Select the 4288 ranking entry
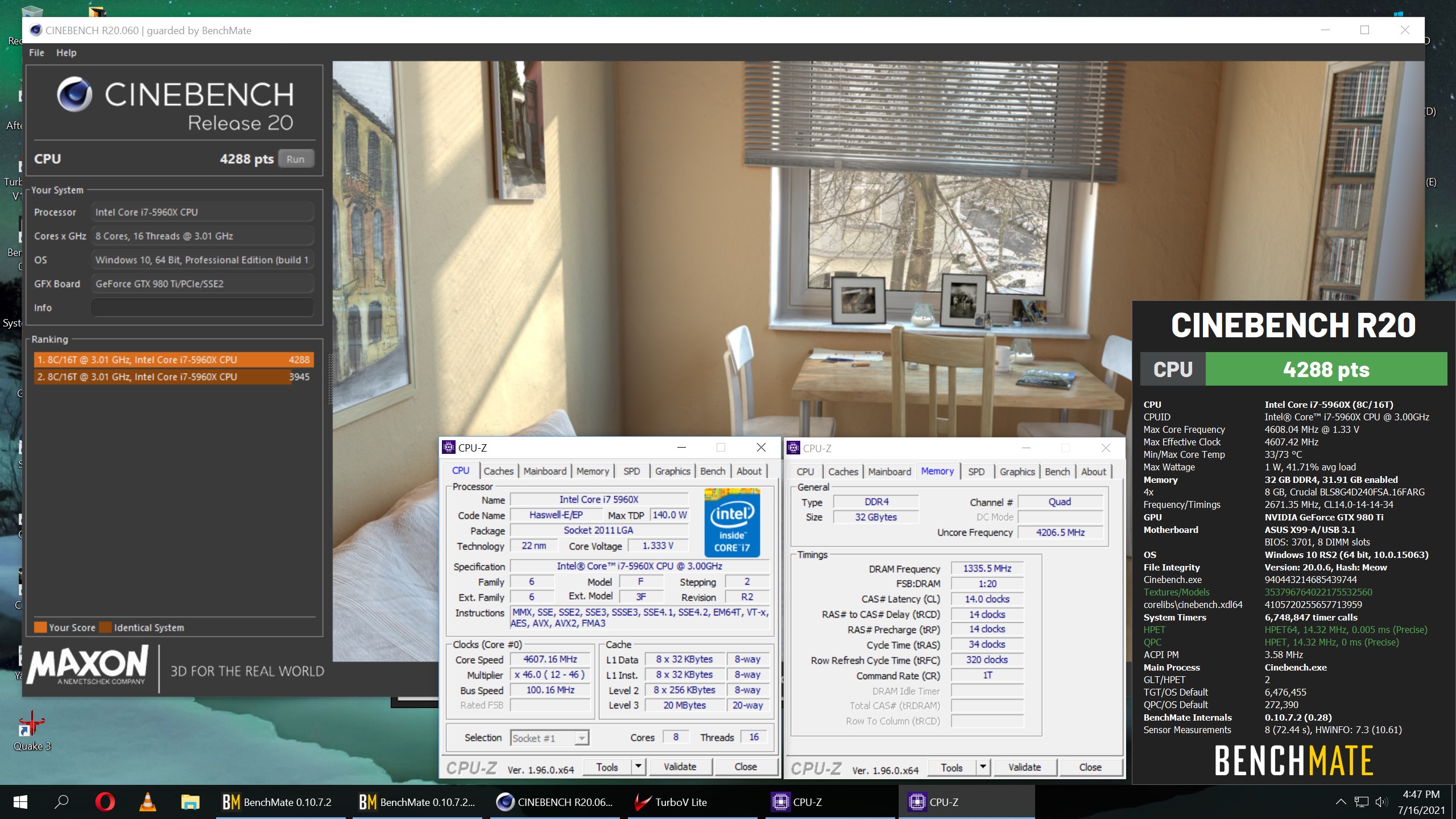This screenshot has width=1456, height=819. 173,359
